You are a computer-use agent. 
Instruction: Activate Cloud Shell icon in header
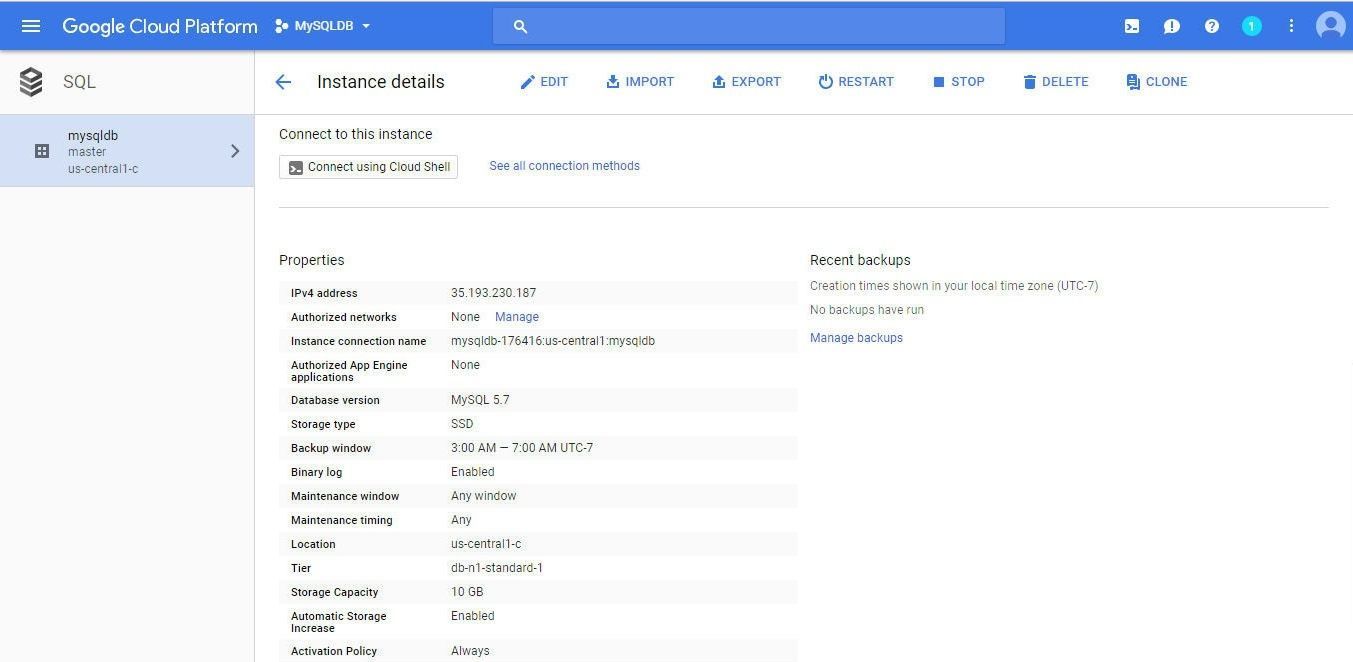tap(1131, 26)
